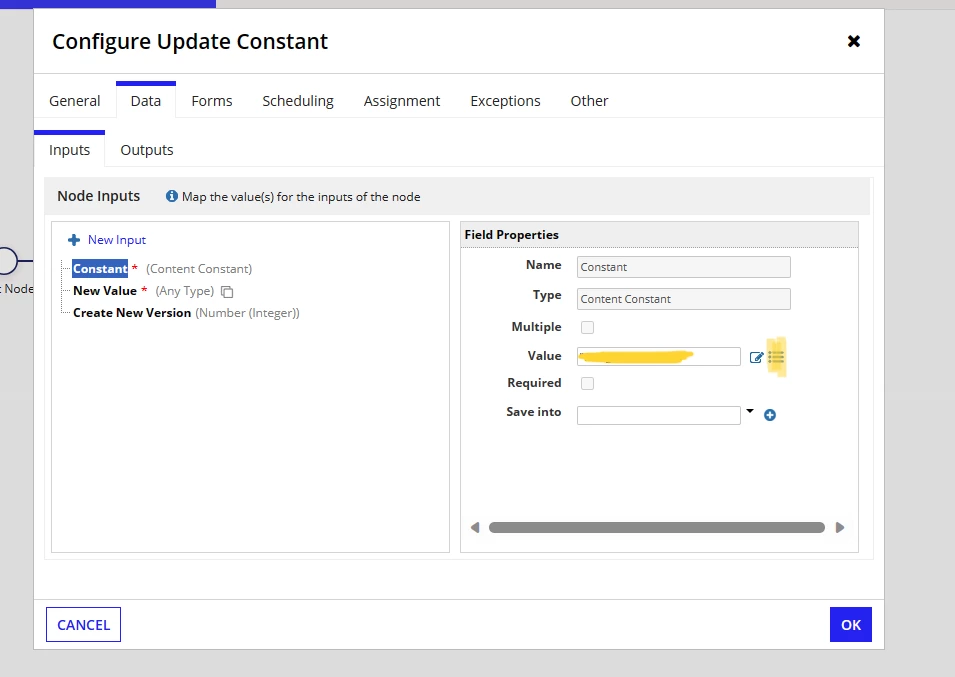Go to the Scheduling tab
The width and height of the screenshot is (955, 677).
[x=298, y=101]
